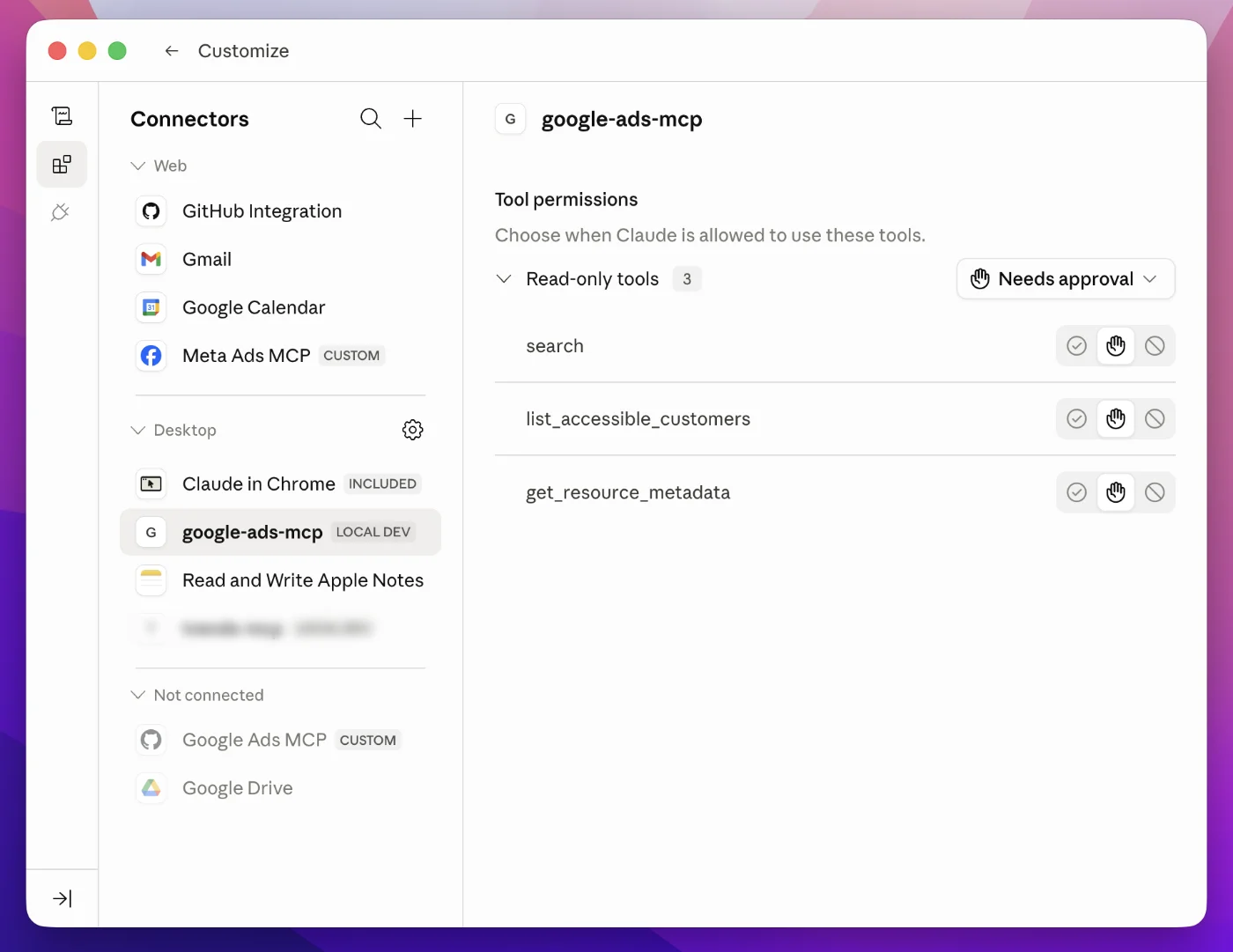This screenshot has height=952, width=1233.
Task: Open Desktop section settings gear
Action: point(412,430)
